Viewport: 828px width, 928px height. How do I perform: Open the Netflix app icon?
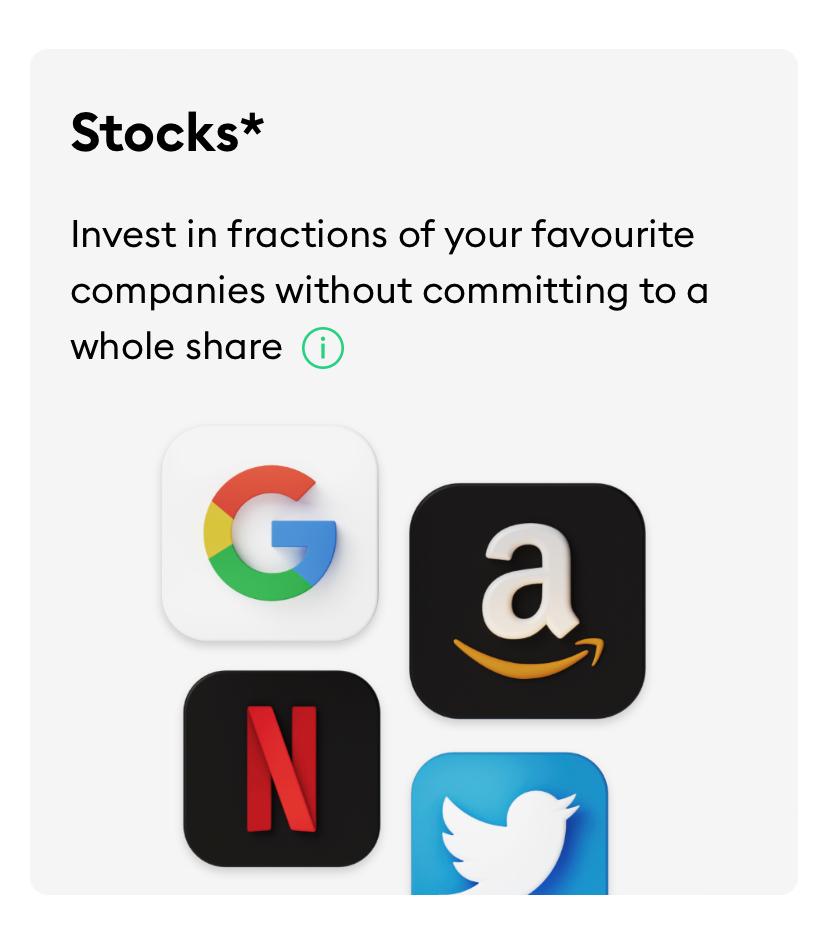pyautogui.click(x=282, y=768)
